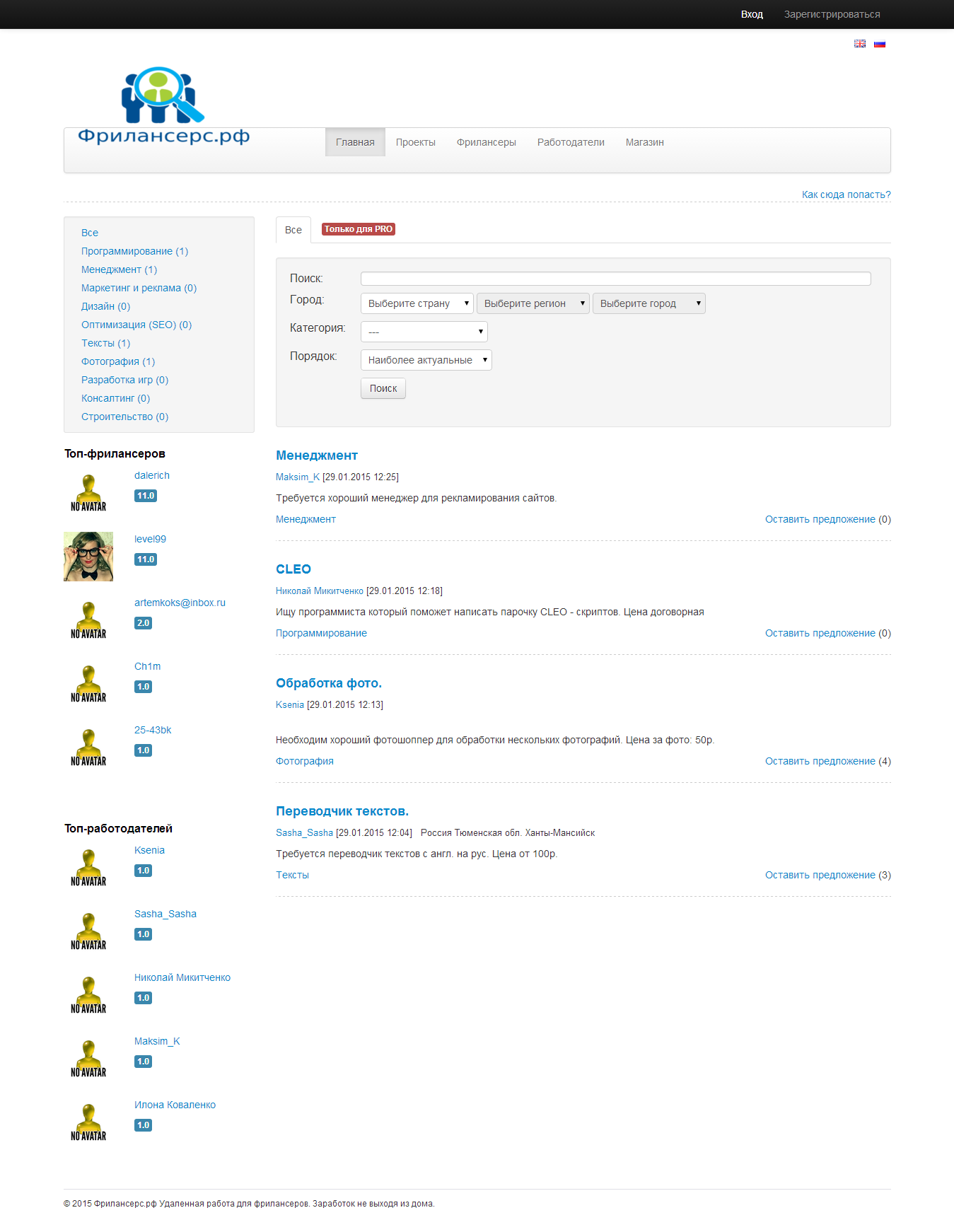Viewport: 954px width, 1232px height.
Task: Select the Программирование (1) category
Action: pos(134,251)
